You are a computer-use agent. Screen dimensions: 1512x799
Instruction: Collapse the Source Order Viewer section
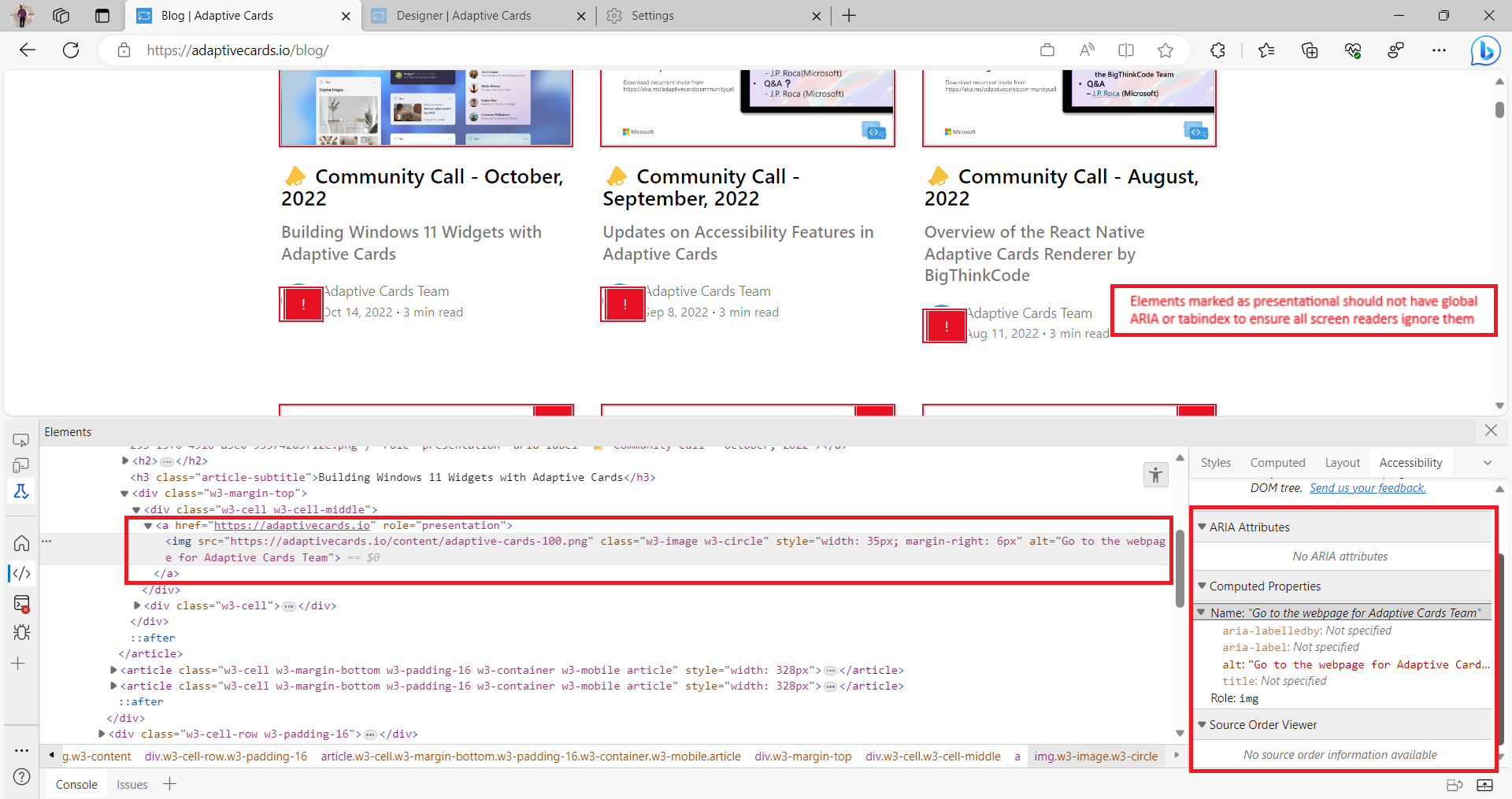pos(1202,724)
